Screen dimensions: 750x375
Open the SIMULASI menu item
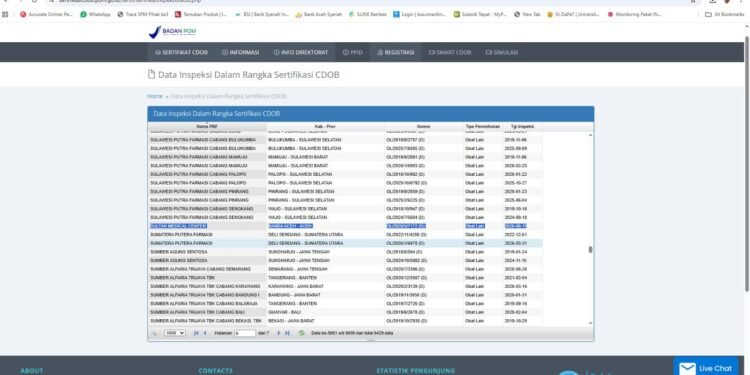502,52
